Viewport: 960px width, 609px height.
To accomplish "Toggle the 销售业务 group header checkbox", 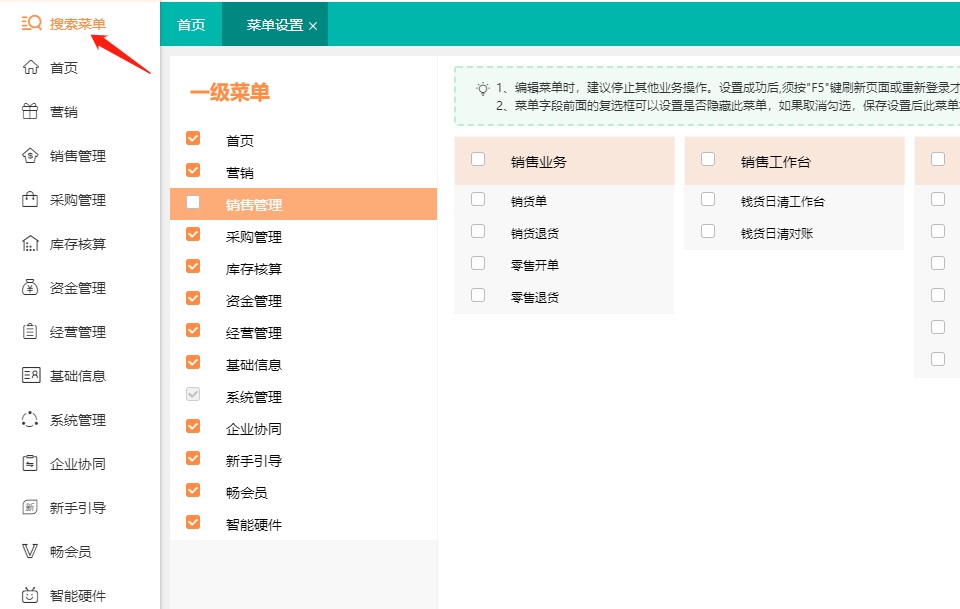I will [x=478, y=159].
